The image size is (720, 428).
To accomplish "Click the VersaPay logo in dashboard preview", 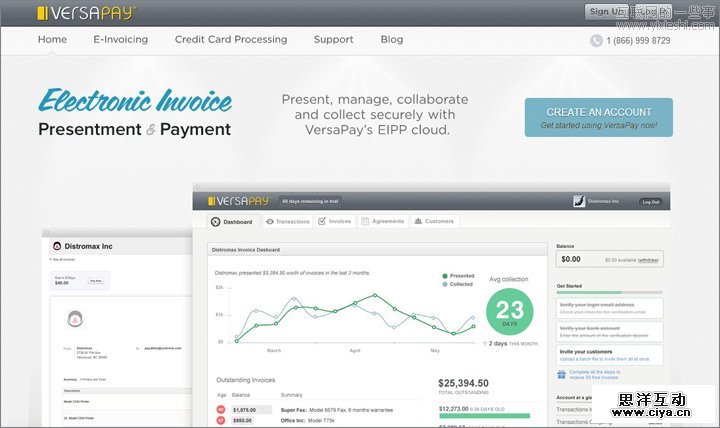I will [238, 201].
